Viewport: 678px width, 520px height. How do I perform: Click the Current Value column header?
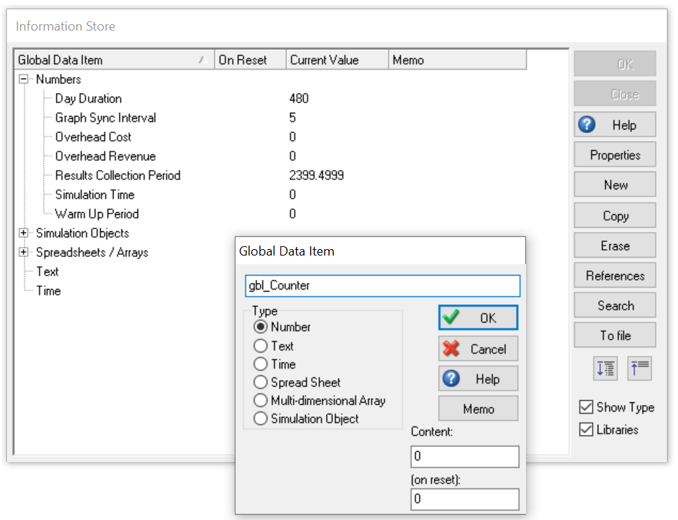pyautogui.click(x=336, y=60)
